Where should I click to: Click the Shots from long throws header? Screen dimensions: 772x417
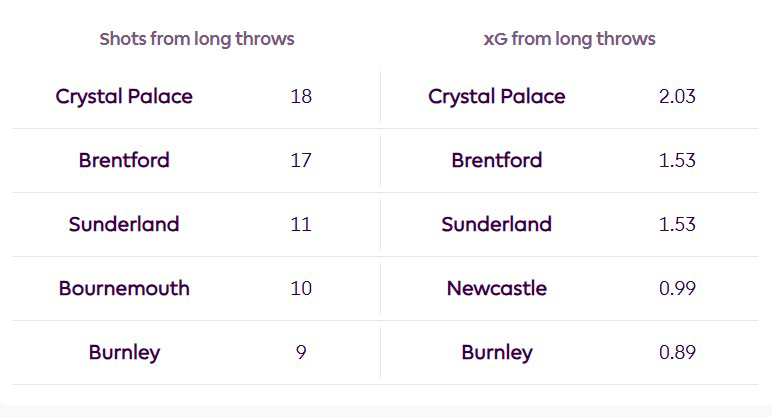(x=197, y=39)
